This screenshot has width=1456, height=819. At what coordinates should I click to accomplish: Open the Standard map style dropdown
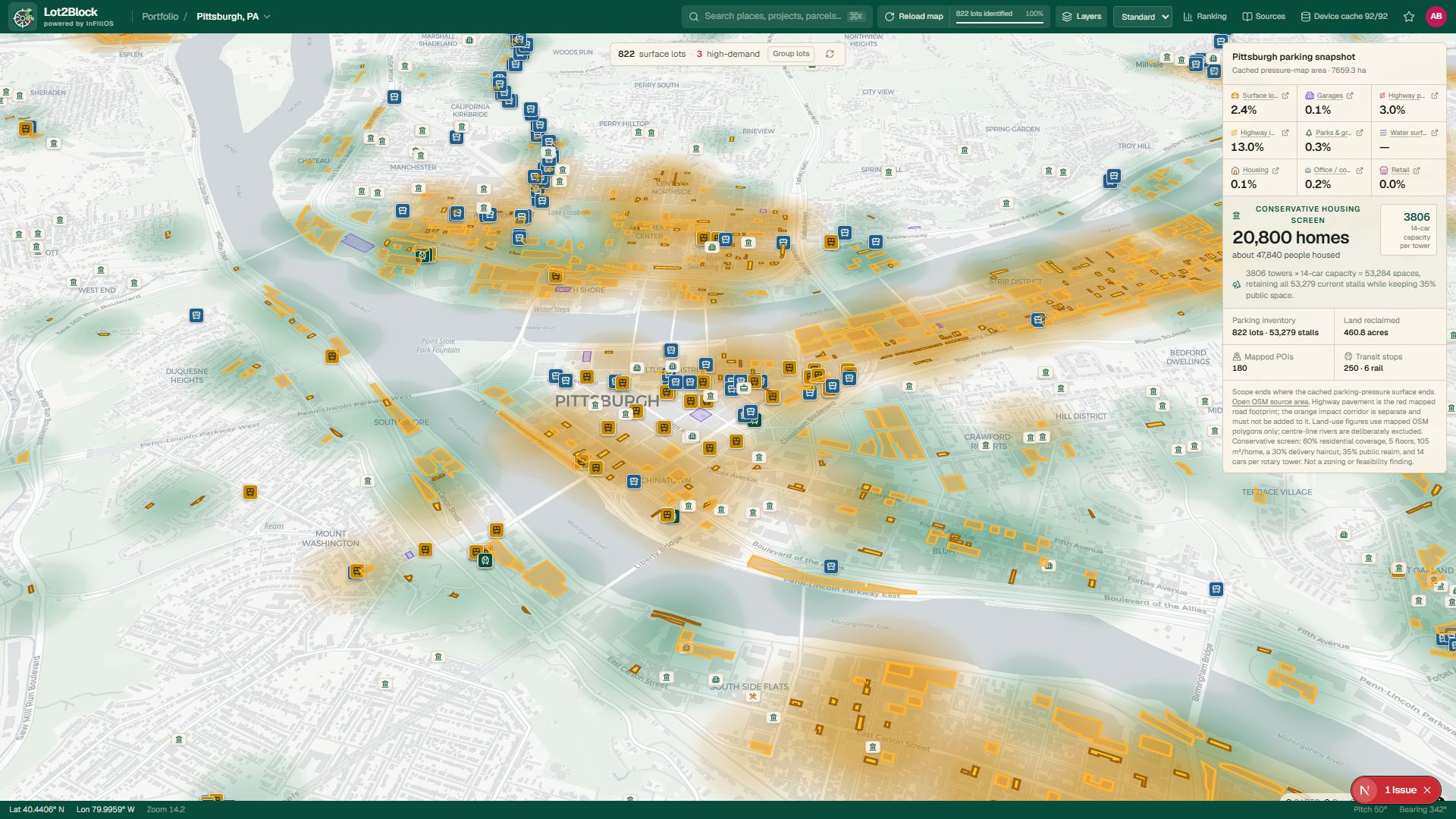click(1143, 17)
